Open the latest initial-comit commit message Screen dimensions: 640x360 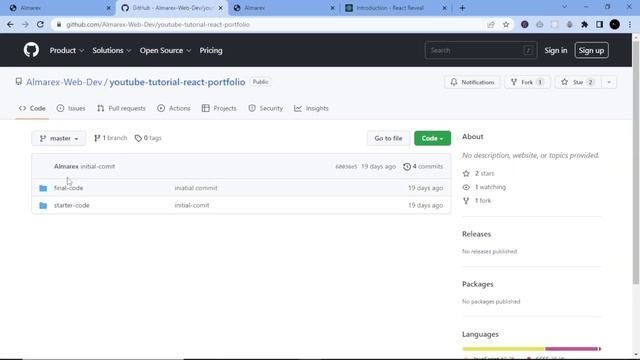[98, 166]
